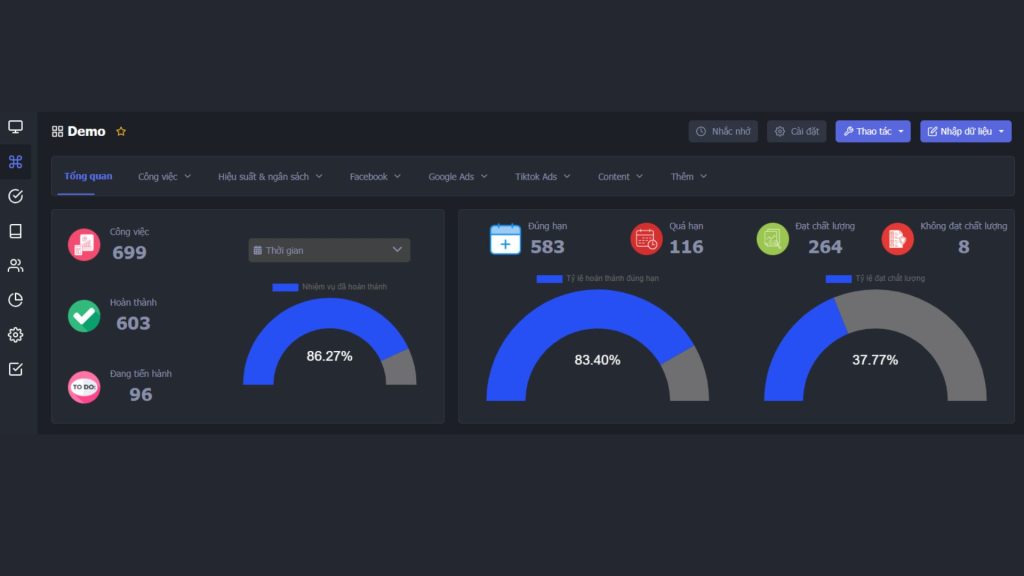
Task: Click the 'Nhắc nhở' button
Action: (x=723, y=131)
